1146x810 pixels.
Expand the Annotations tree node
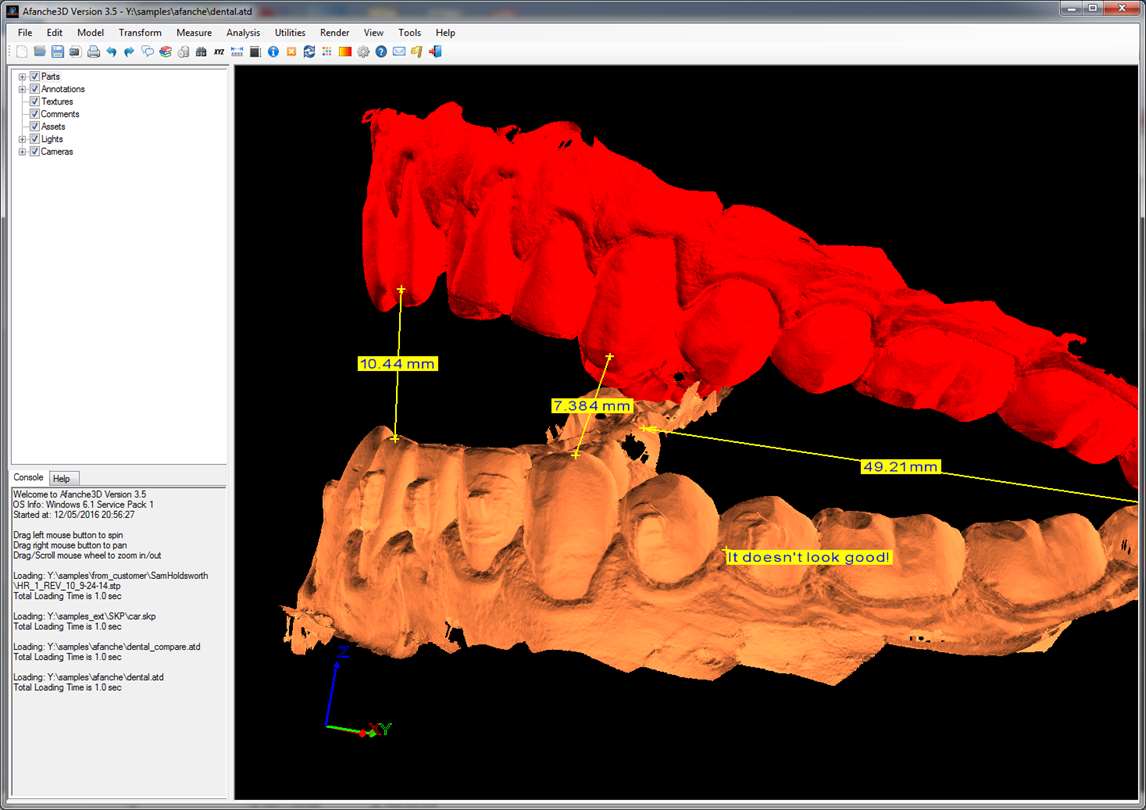22,89
